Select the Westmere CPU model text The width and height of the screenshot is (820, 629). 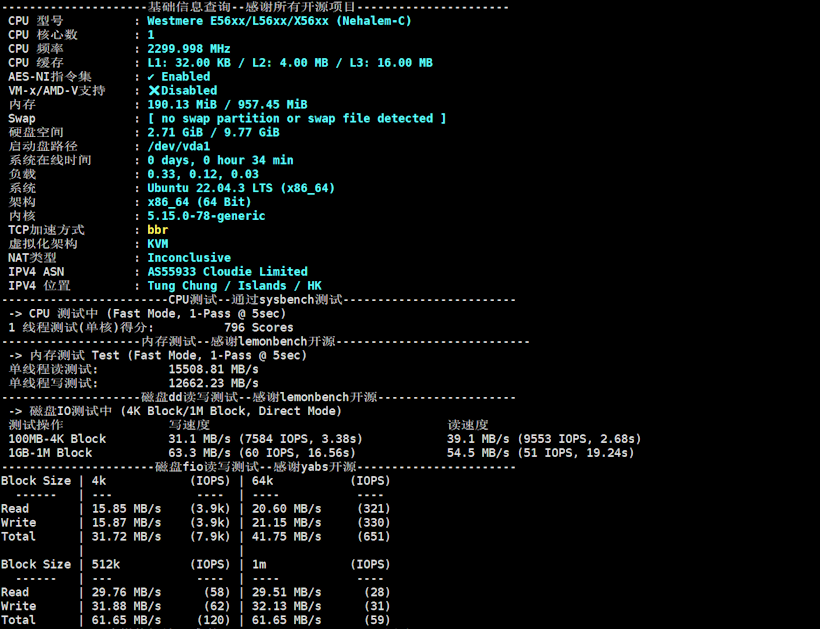279,21
